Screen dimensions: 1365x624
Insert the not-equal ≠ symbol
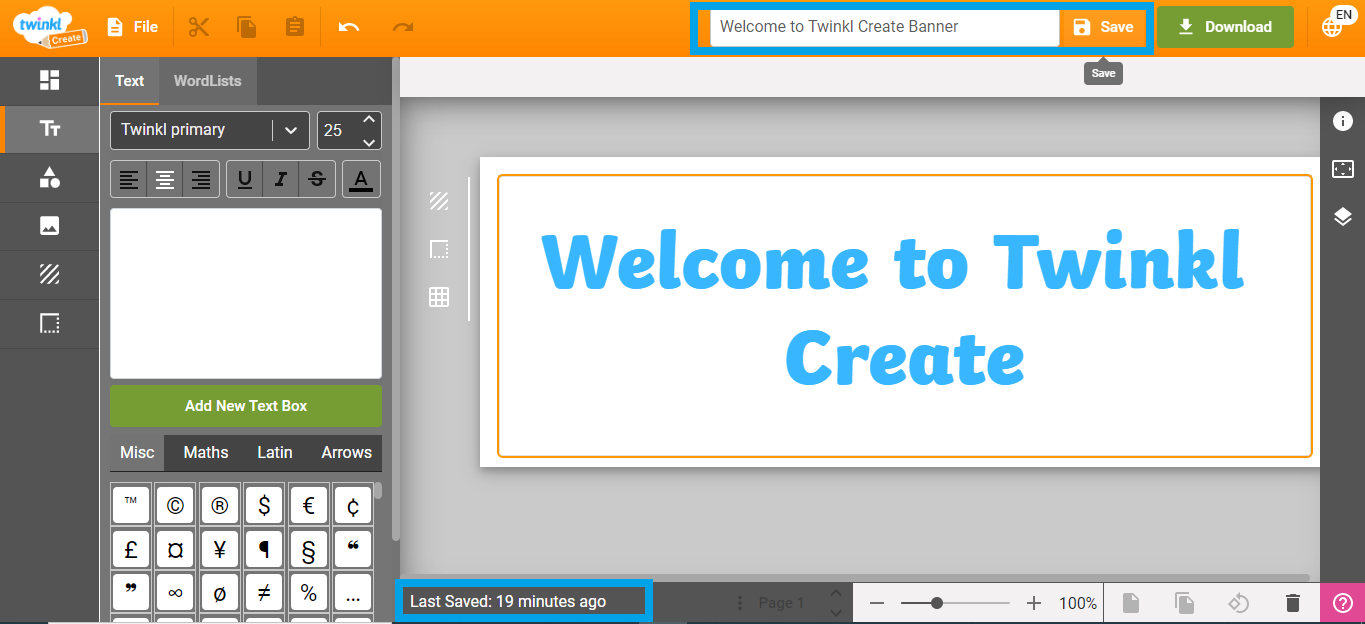point(264,593)
